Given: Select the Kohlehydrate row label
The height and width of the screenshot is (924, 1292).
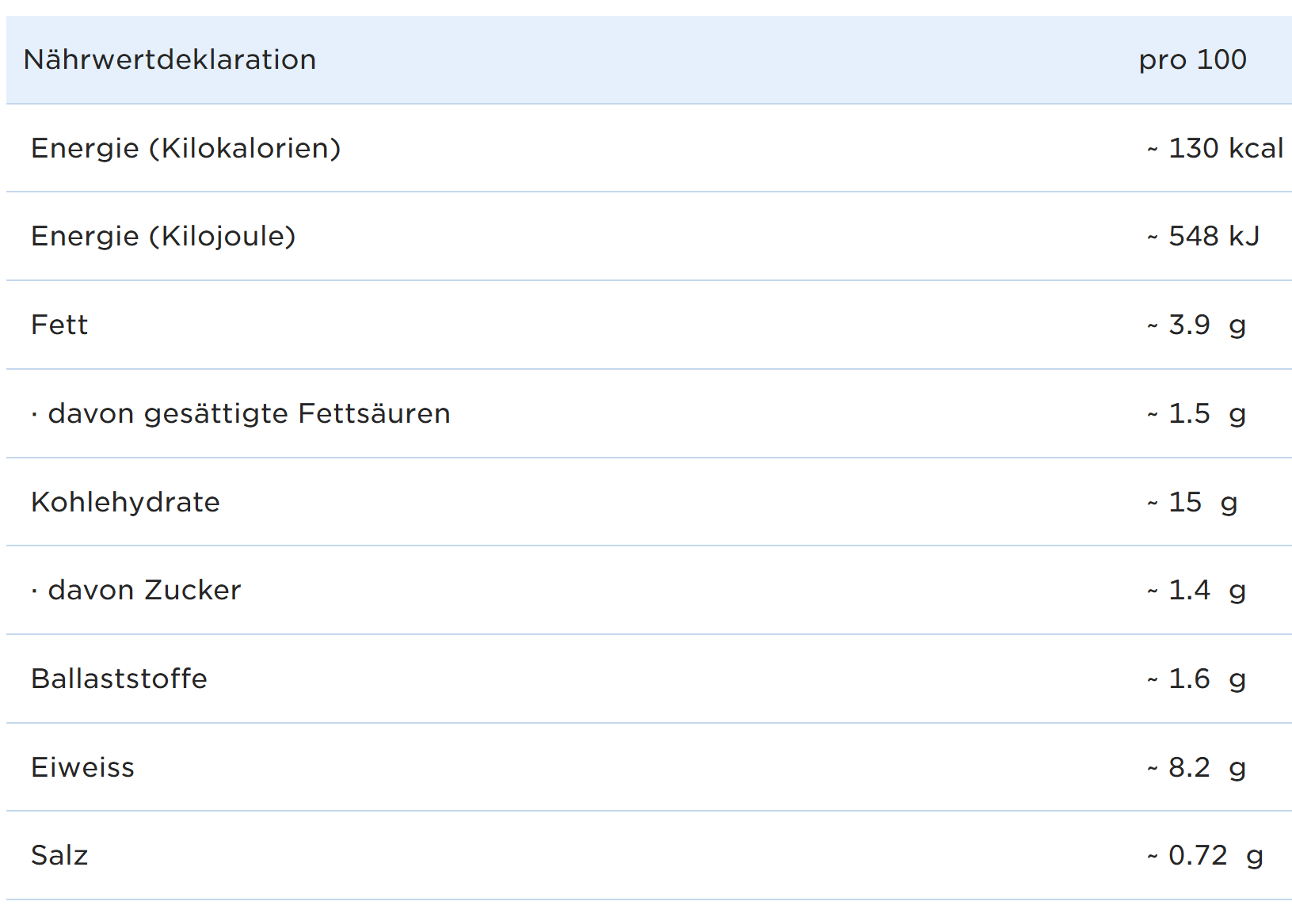Looking at the screenshot, I should pos(125,503).
